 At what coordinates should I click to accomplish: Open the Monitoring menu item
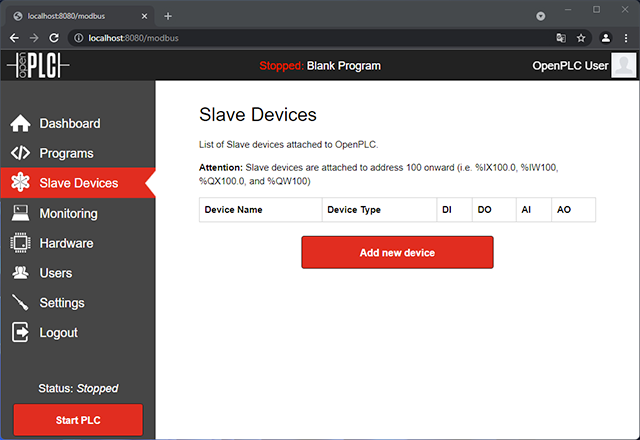click(68, 213)
